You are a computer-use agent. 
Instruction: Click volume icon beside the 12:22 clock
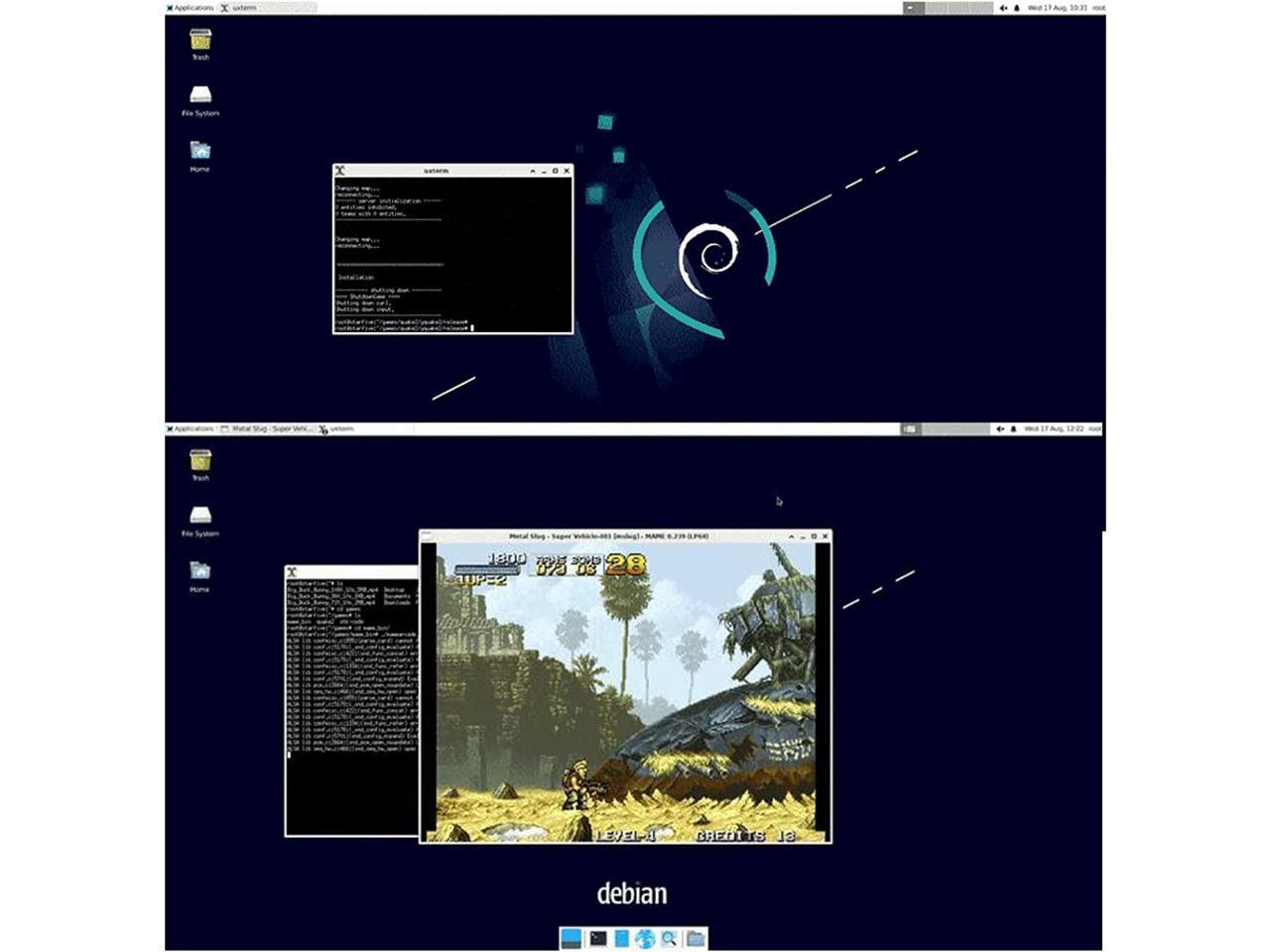pos(999,429)
